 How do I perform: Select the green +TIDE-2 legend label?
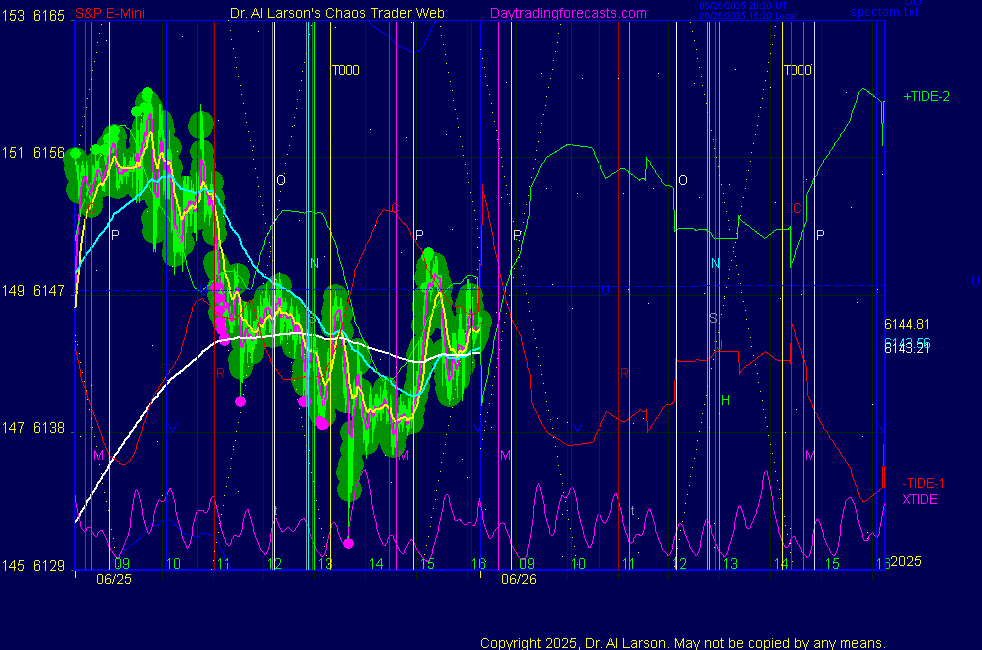[926, 96]
